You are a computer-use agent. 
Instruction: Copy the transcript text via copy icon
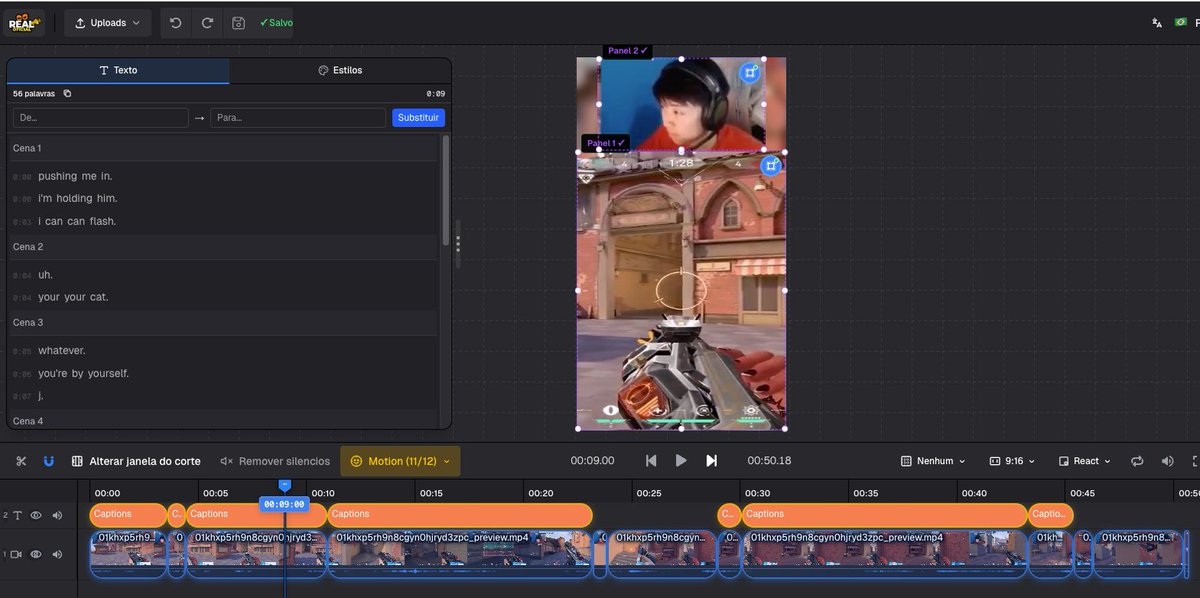[x=67, y=93]
